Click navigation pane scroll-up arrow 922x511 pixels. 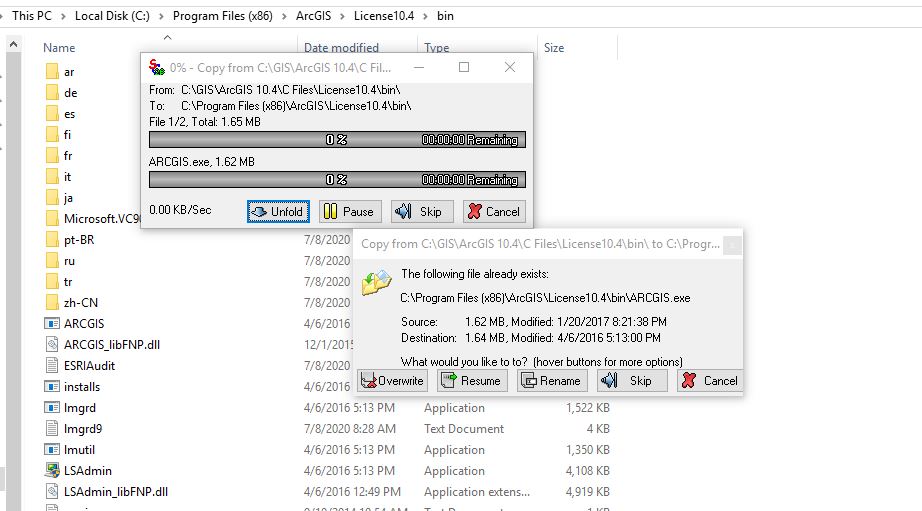[x=14, y=45]
